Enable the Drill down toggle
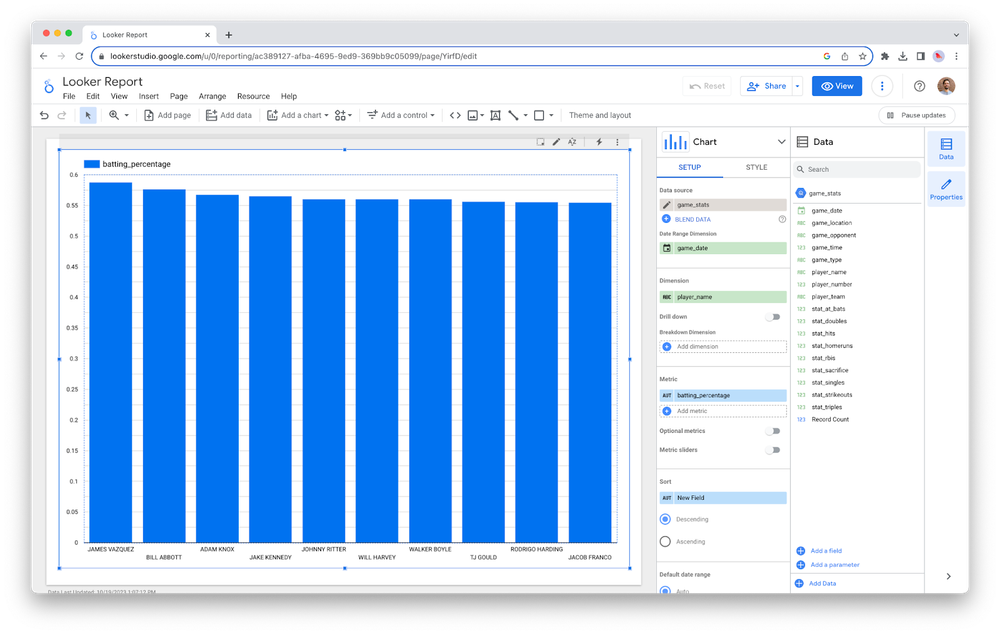This screenshot has height=634, width=1000. 772,317
